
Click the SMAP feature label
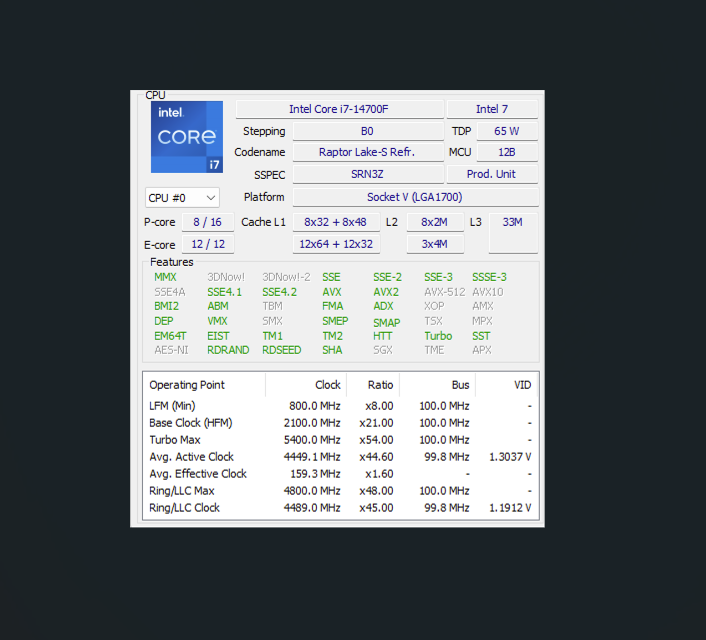point(386,323)
